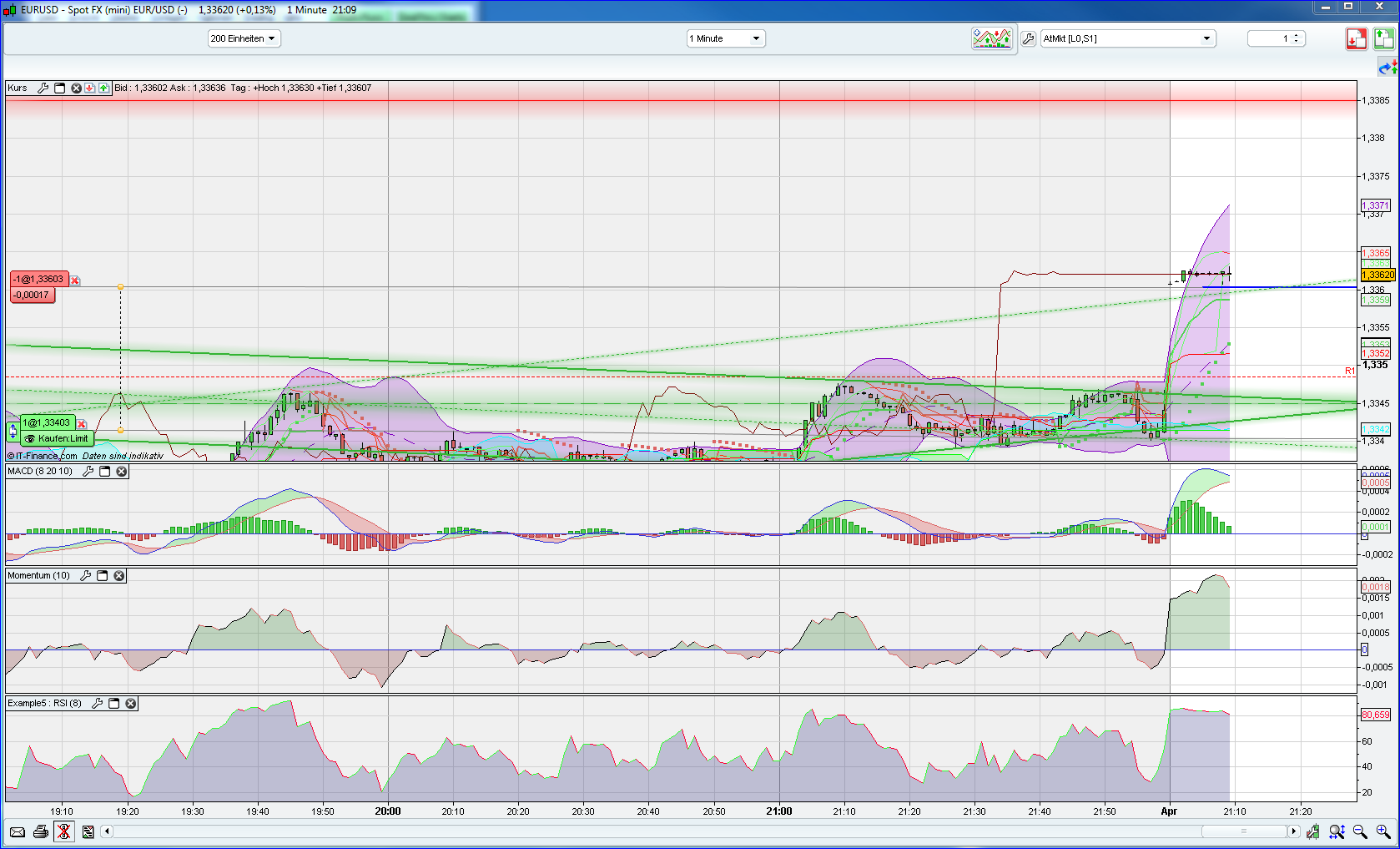Open wrench settings beside AtMkt dropdown
The height and width of the screenshot is (849, 1400).
tap(1029, 38)
